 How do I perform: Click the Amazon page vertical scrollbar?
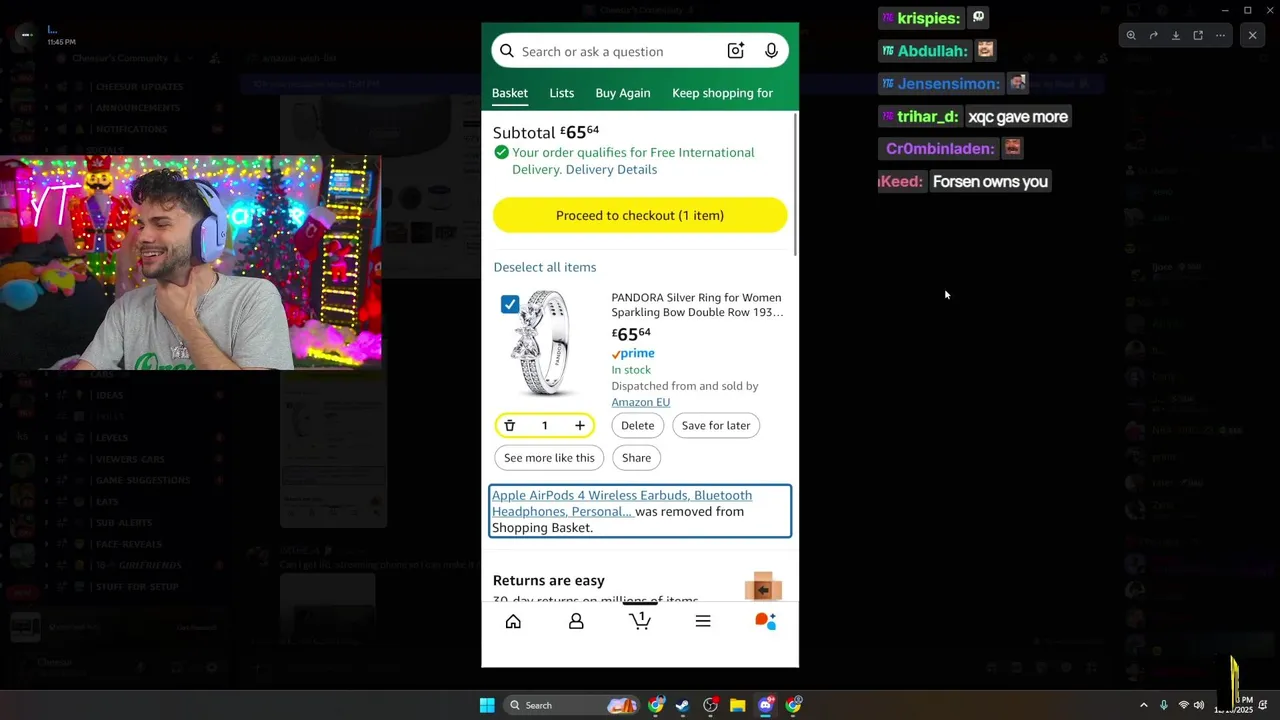point(796,183)
